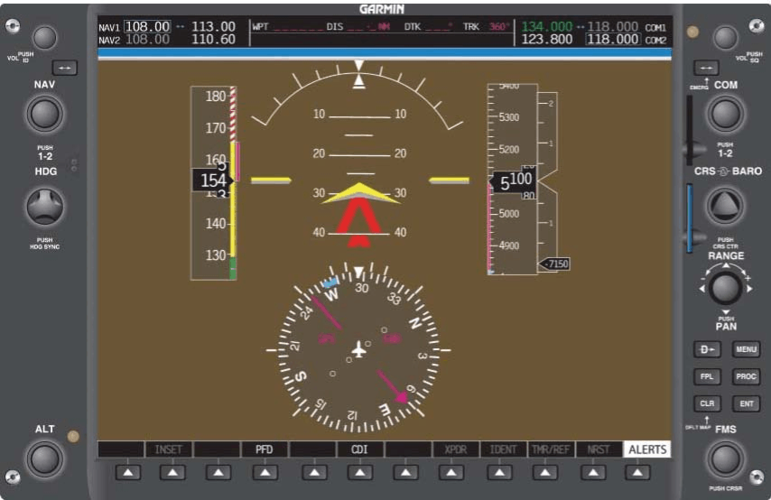Toggle COM volume squelch knob
771x500 pixels.
725,38
